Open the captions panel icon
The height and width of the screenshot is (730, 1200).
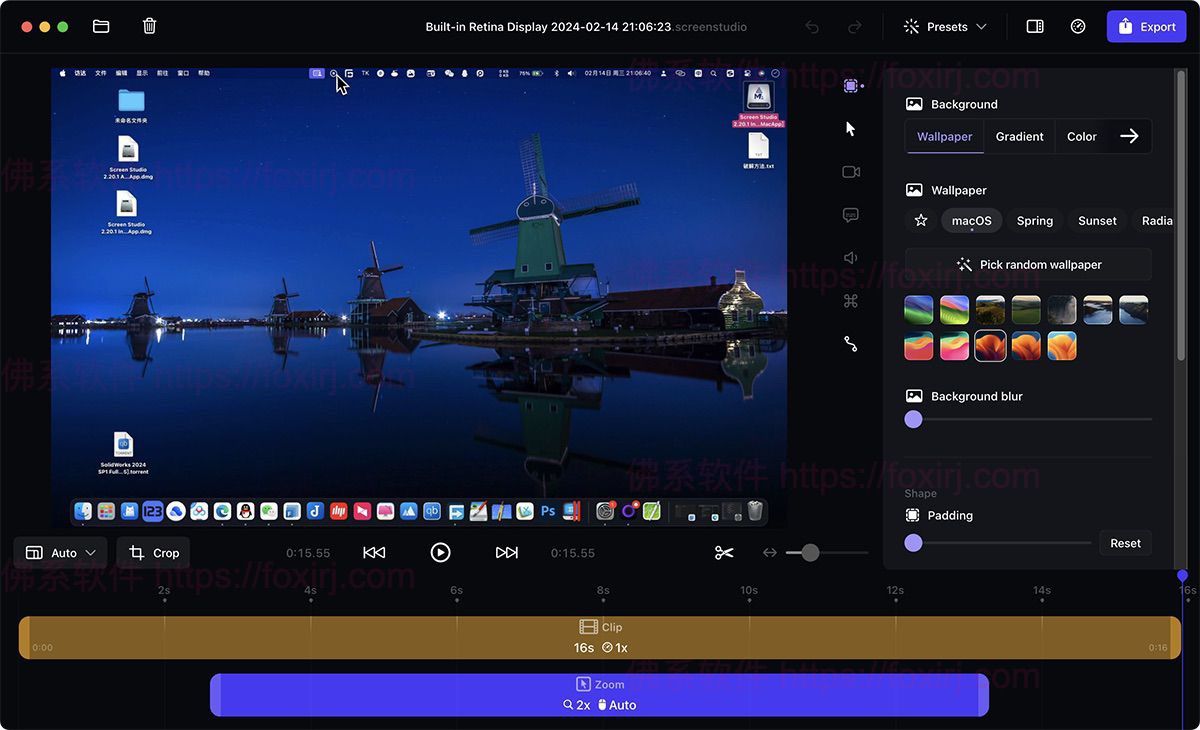850,214
